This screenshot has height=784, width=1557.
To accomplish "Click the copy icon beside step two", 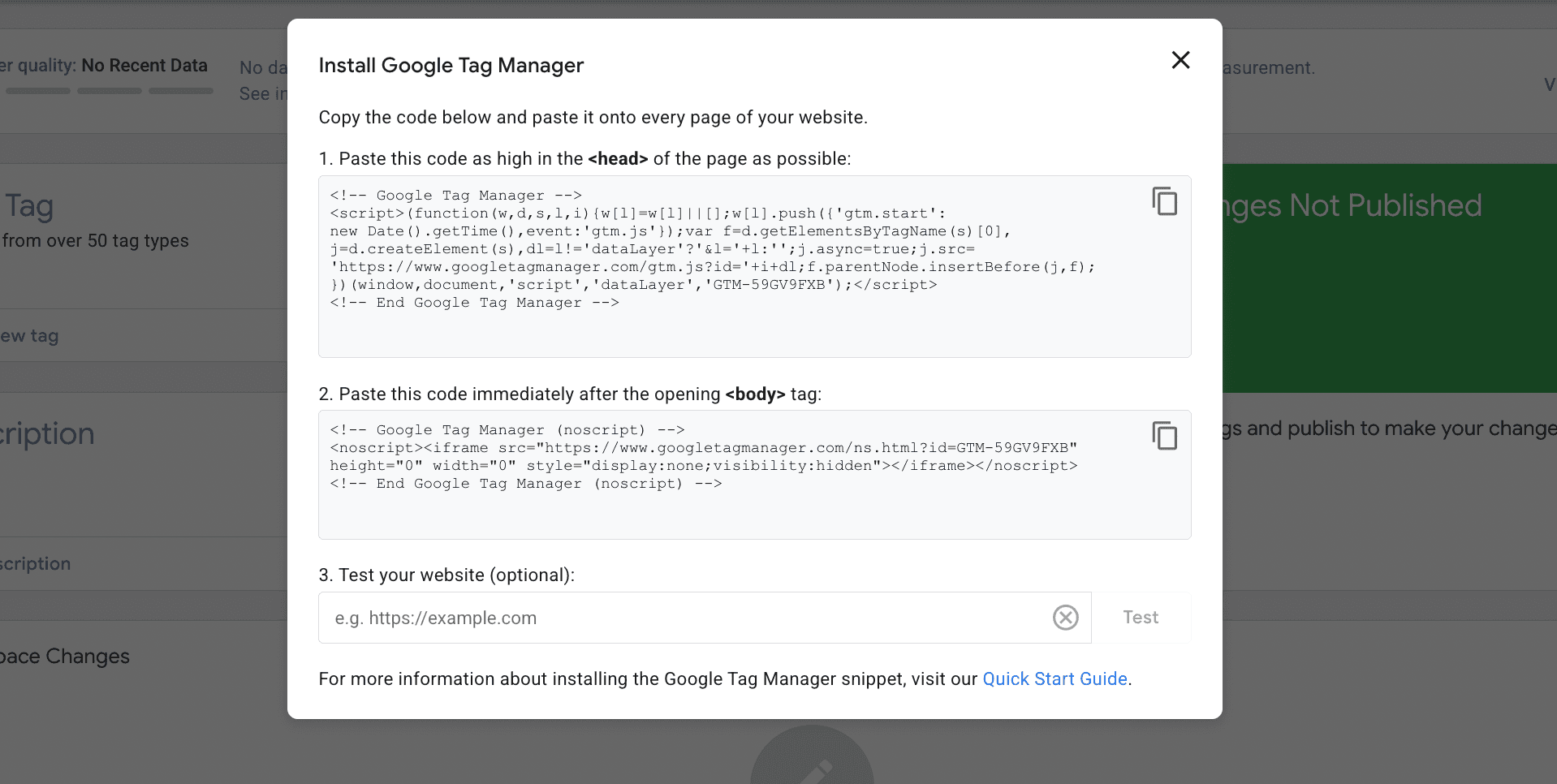I will coord(1165,436).
